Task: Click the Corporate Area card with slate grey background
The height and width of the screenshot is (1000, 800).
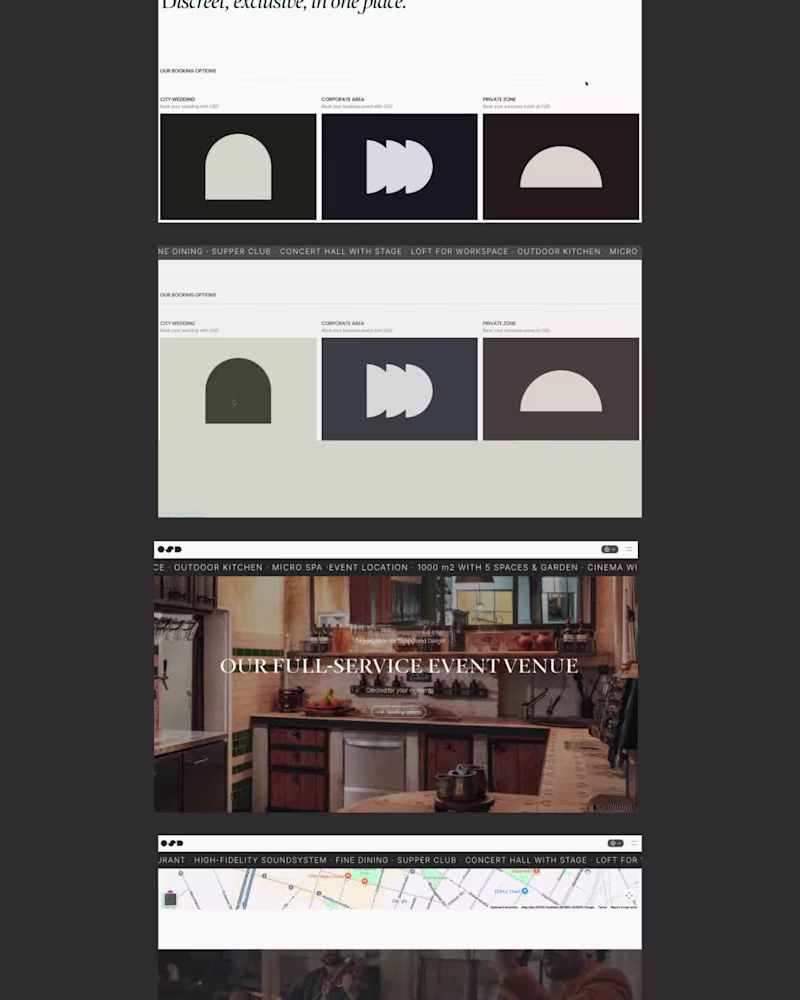Action: [x=399, y=389]
